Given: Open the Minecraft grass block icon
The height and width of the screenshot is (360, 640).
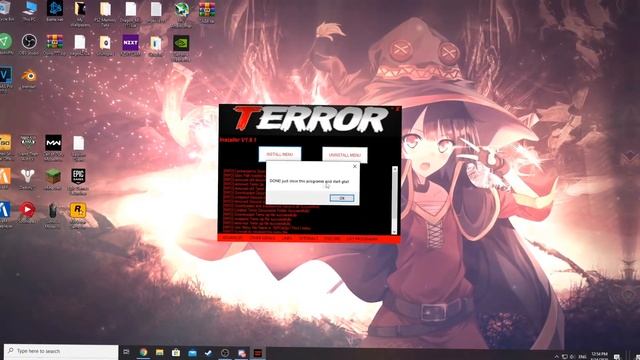Looking at the screenshot, I should (x=53, y=179).
